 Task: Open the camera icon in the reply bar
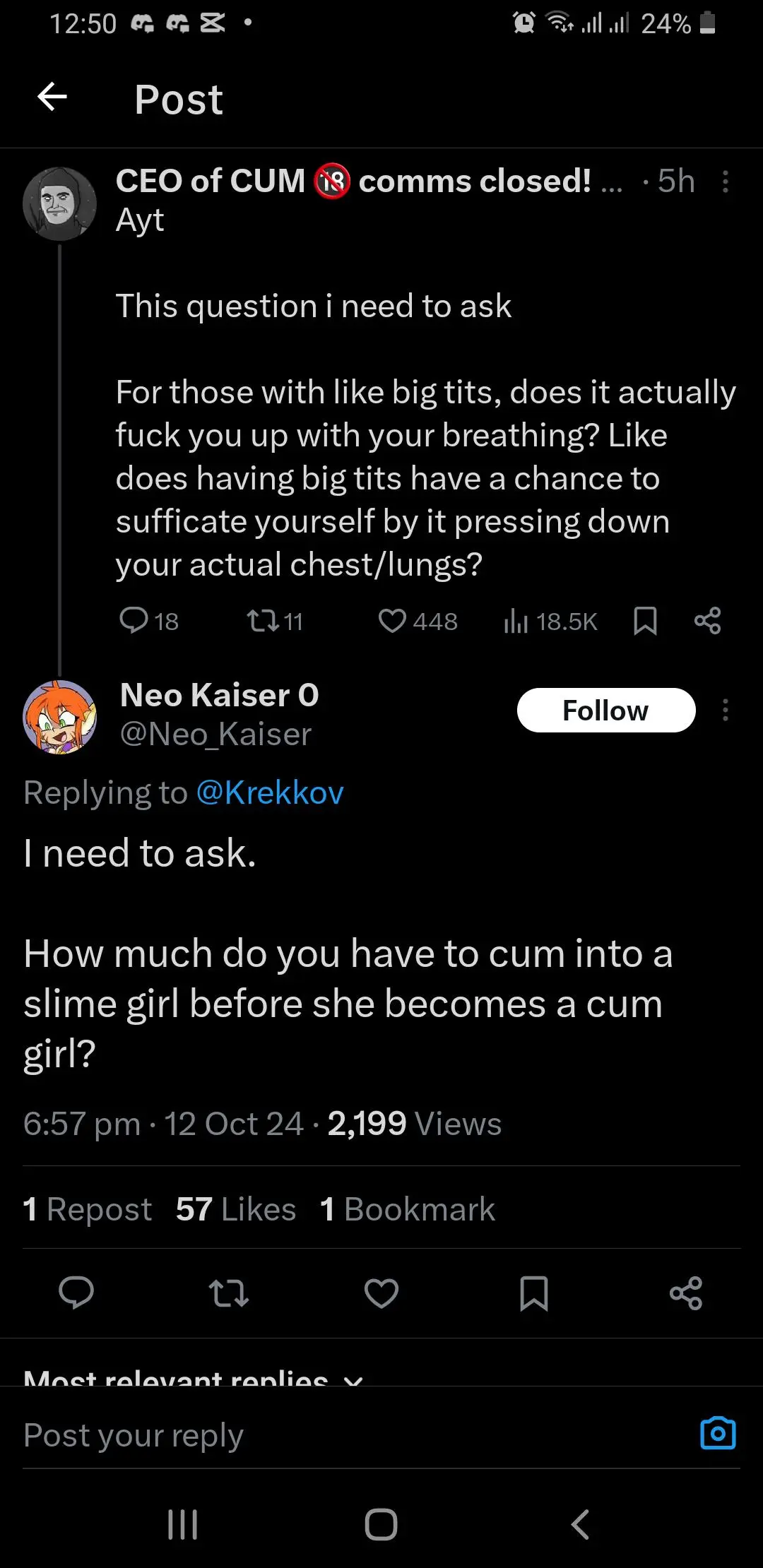click(x=718, y=1433)
